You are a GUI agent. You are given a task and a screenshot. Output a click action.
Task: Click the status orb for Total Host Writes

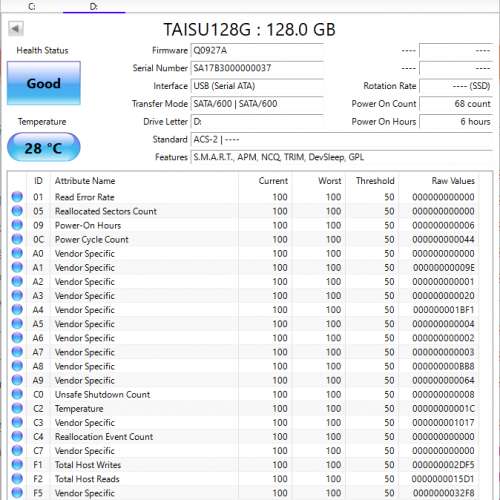[17, 464]
